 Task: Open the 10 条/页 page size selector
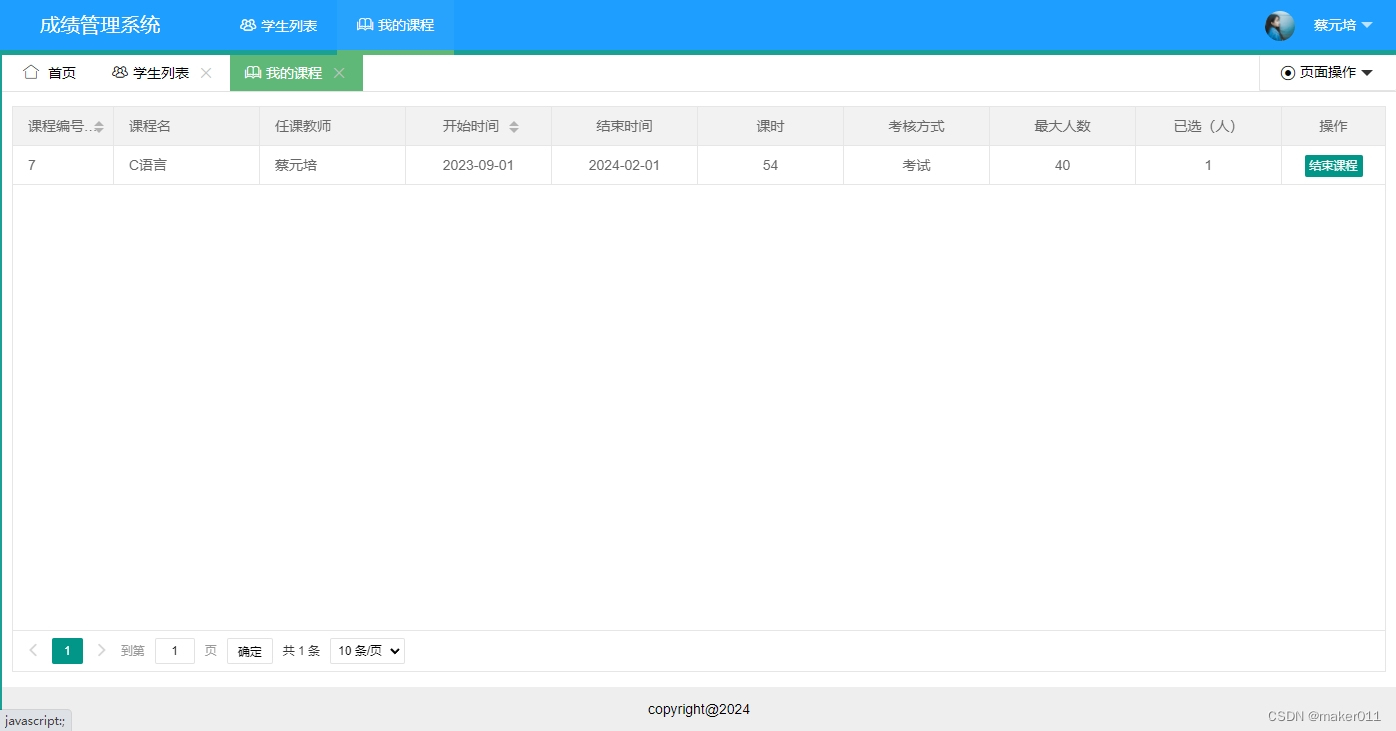366,650
